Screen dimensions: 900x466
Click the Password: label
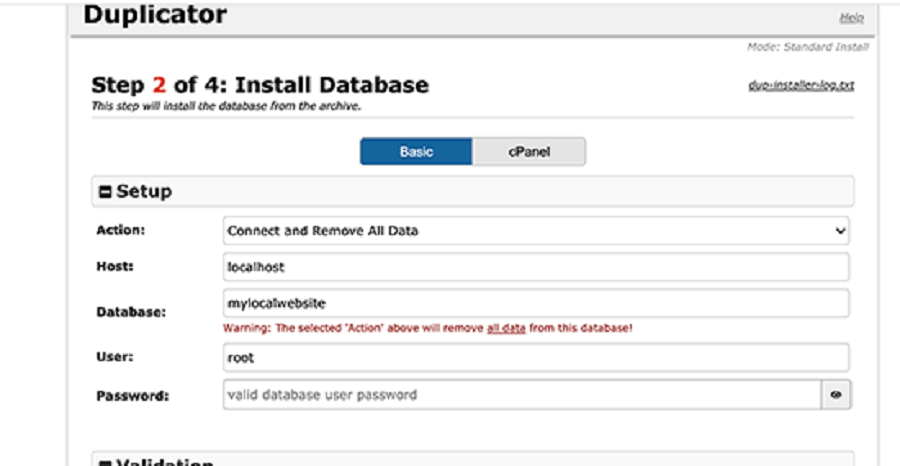tap(133, 396)
